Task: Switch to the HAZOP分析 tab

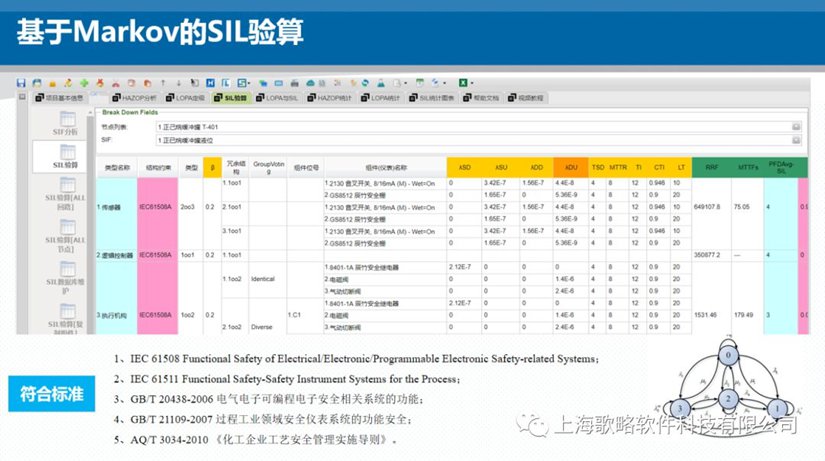Action: (x=134, y=98)
